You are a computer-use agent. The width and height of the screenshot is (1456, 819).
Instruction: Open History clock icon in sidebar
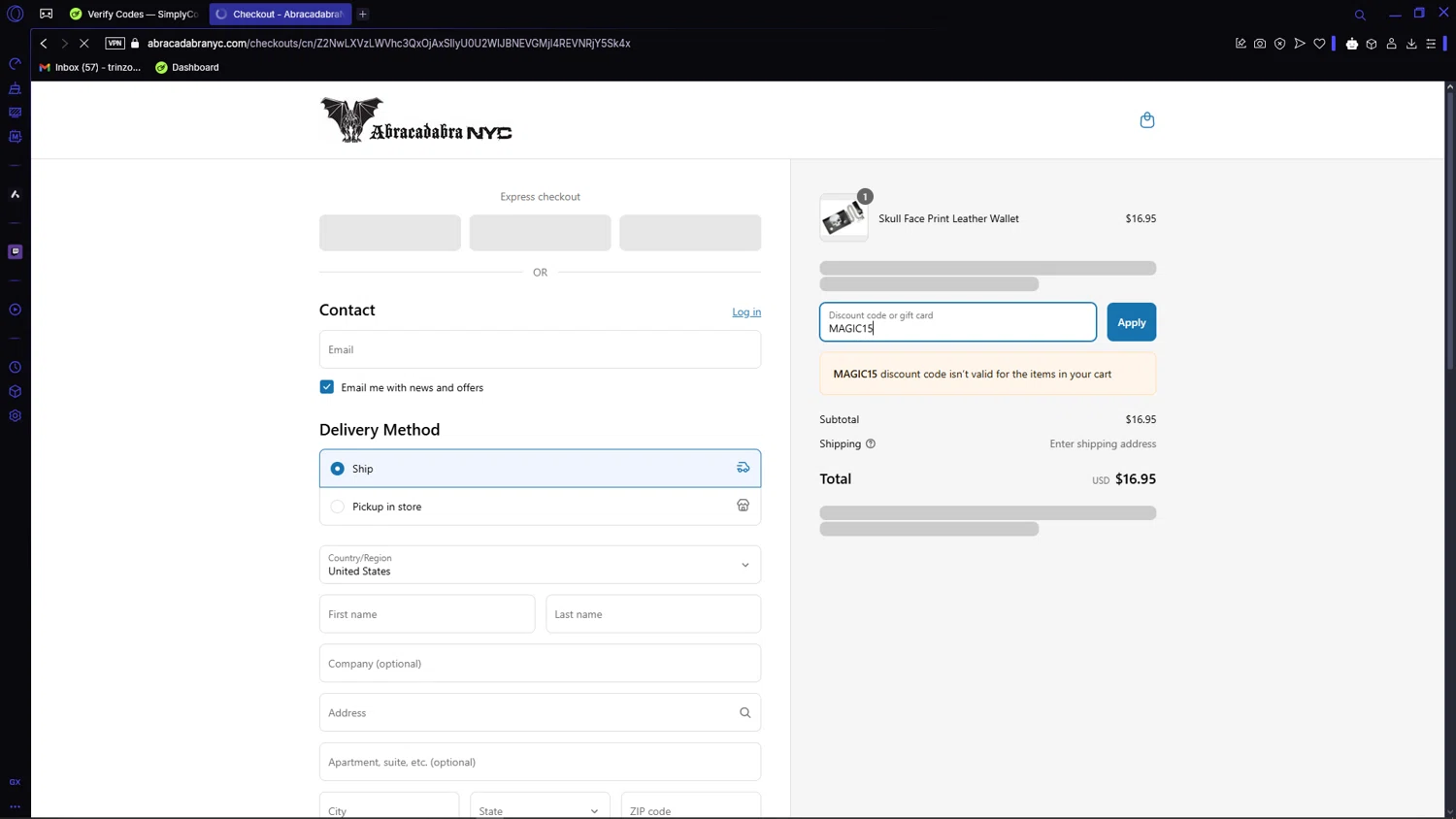tap(15, 368)
